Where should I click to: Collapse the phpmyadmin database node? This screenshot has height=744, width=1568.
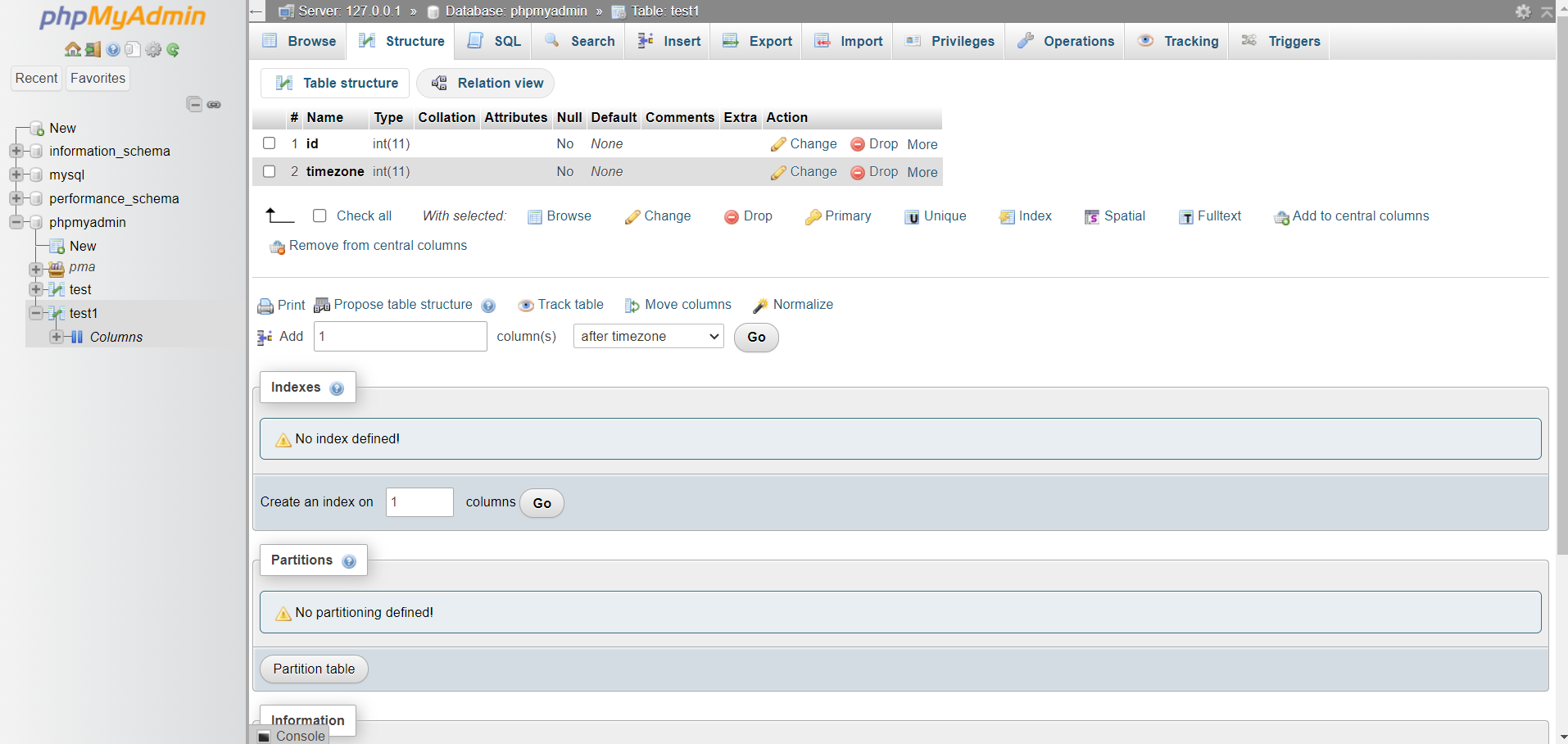click(16, 222)
